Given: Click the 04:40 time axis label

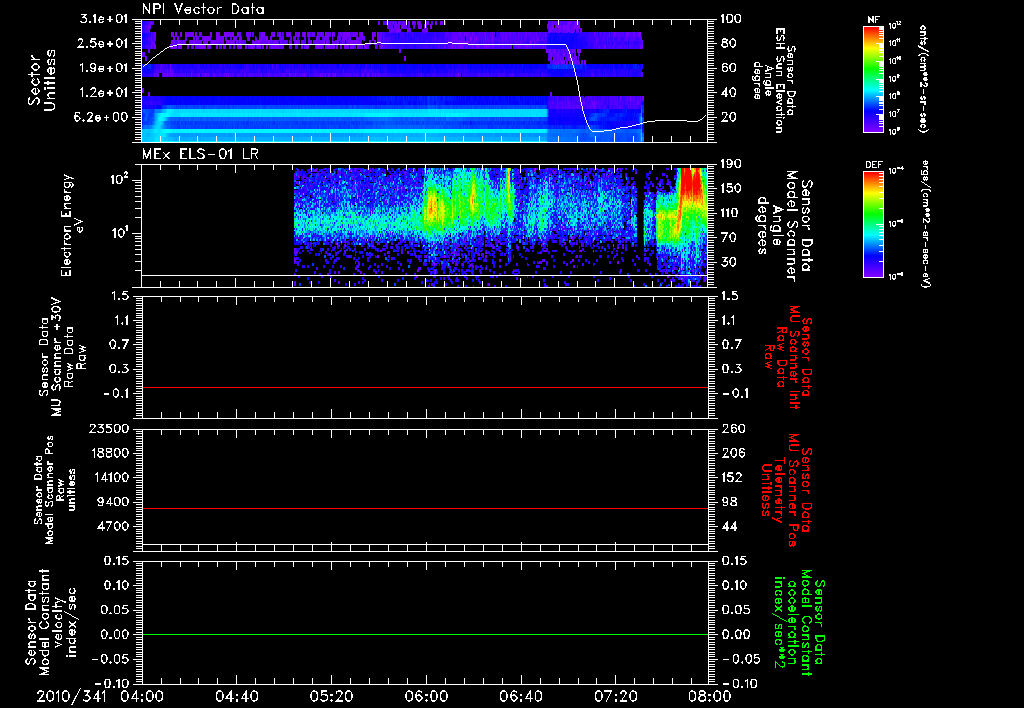Looking at the screenshot, I should (x=238, y=695).
